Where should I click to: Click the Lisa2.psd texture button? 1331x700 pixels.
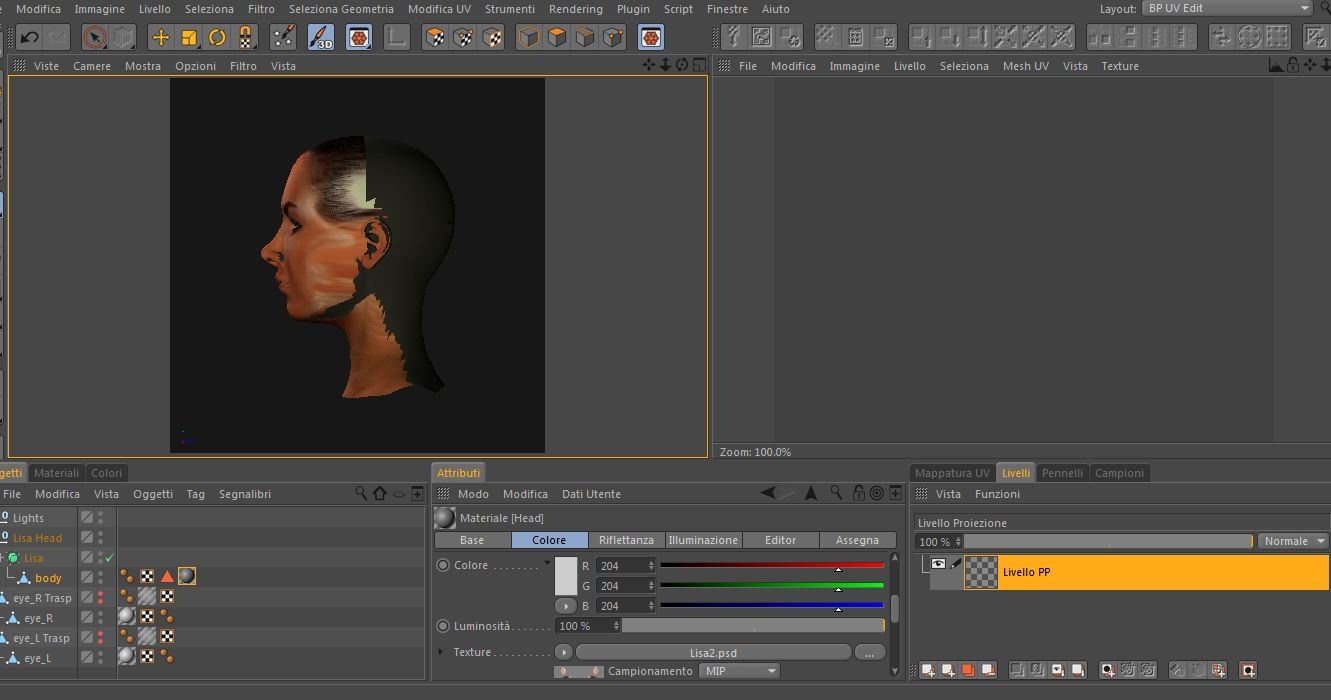point(713,652)
